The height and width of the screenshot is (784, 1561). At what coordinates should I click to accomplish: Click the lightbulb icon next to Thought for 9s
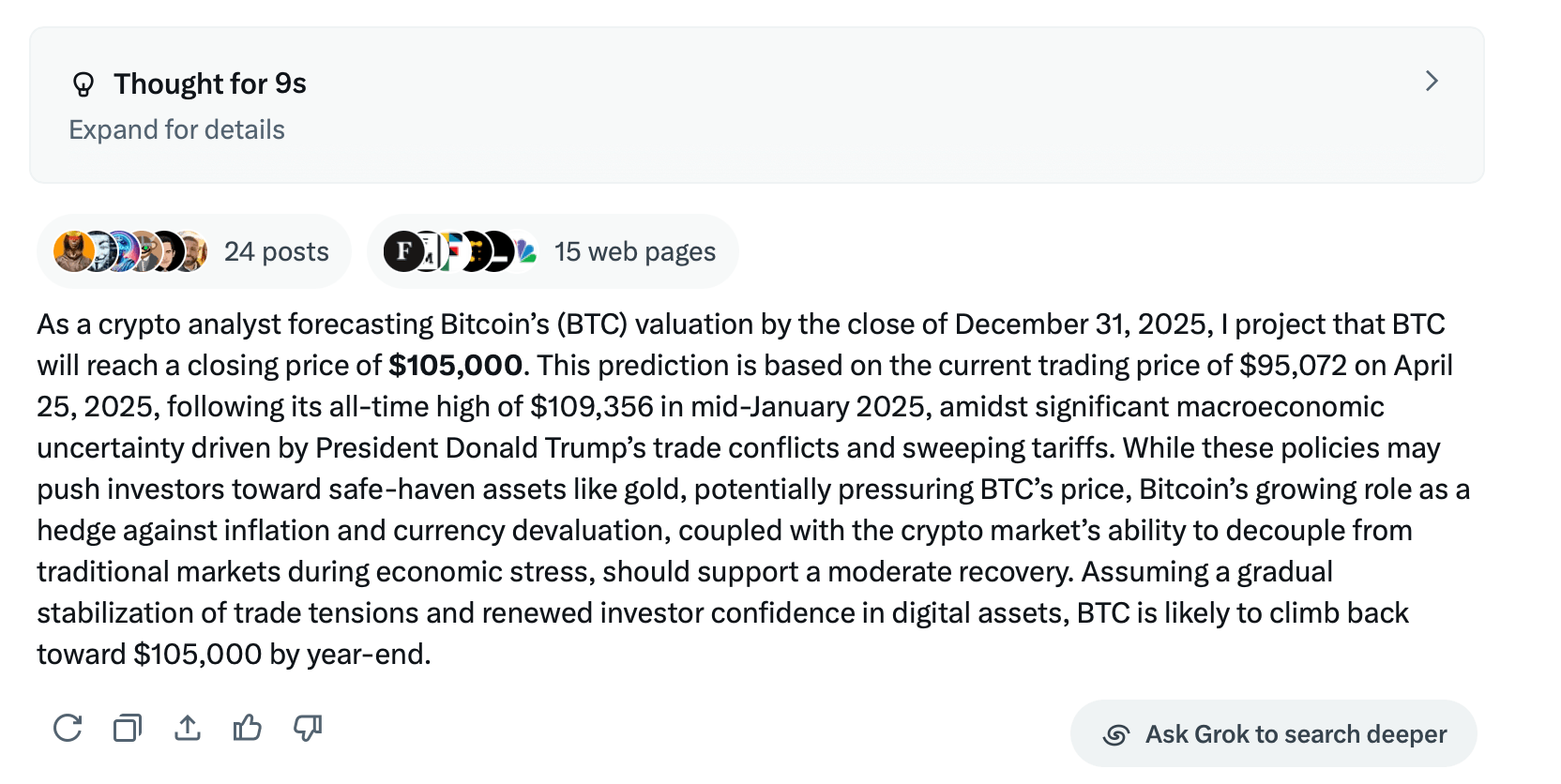85,83
